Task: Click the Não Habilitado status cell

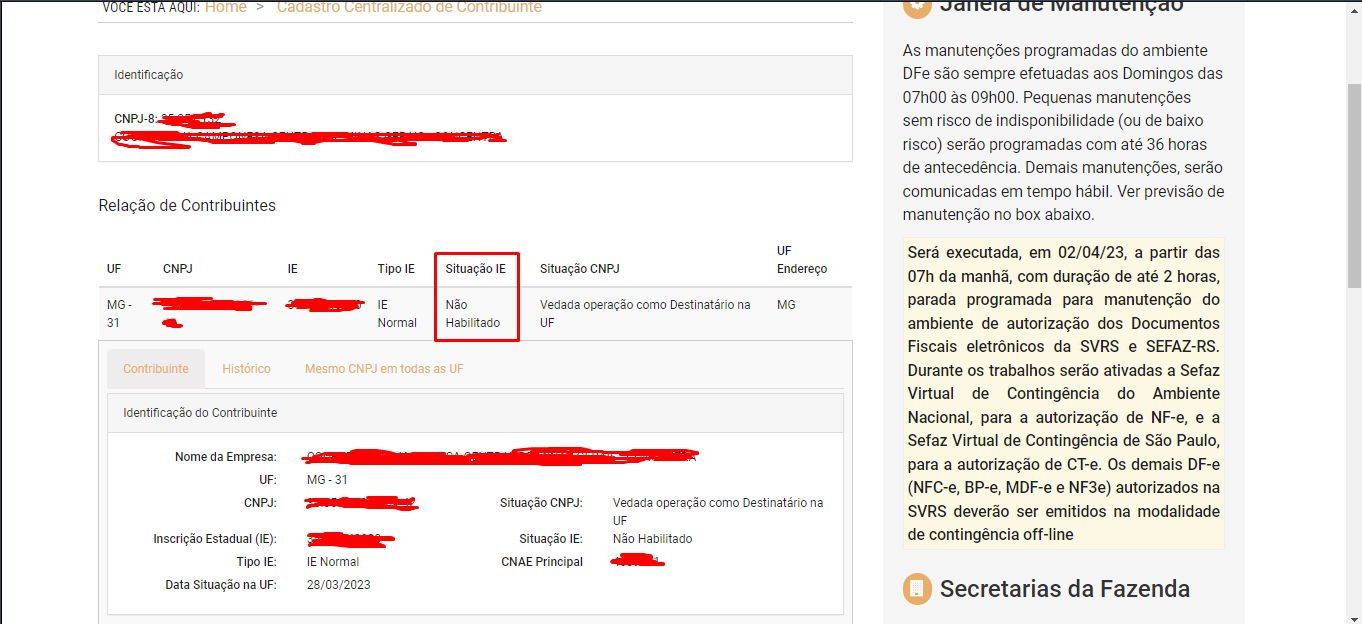Action: pos(473,314)
